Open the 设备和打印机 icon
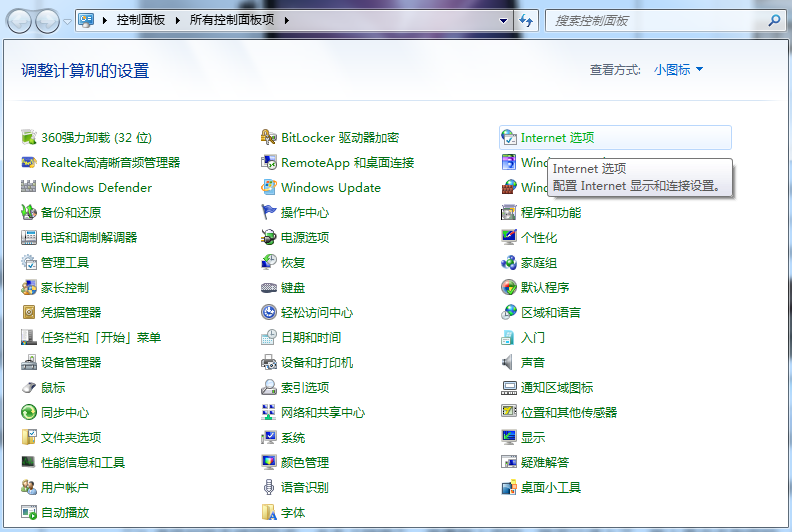The width and height of the screenshot is (792, 532). 269,363
